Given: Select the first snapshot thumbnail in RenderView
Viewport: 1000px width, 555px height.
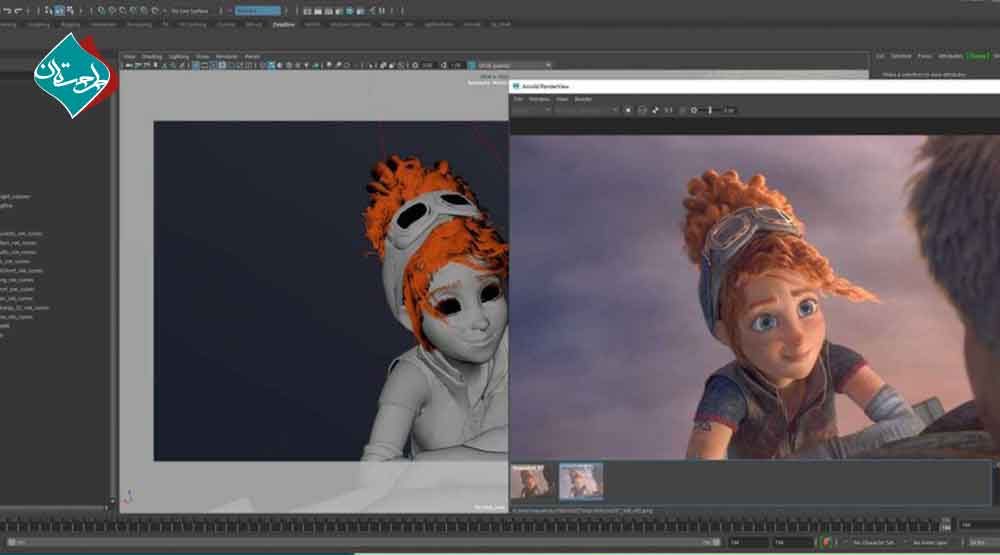Looking at the screenshot, I should (533, 481).
